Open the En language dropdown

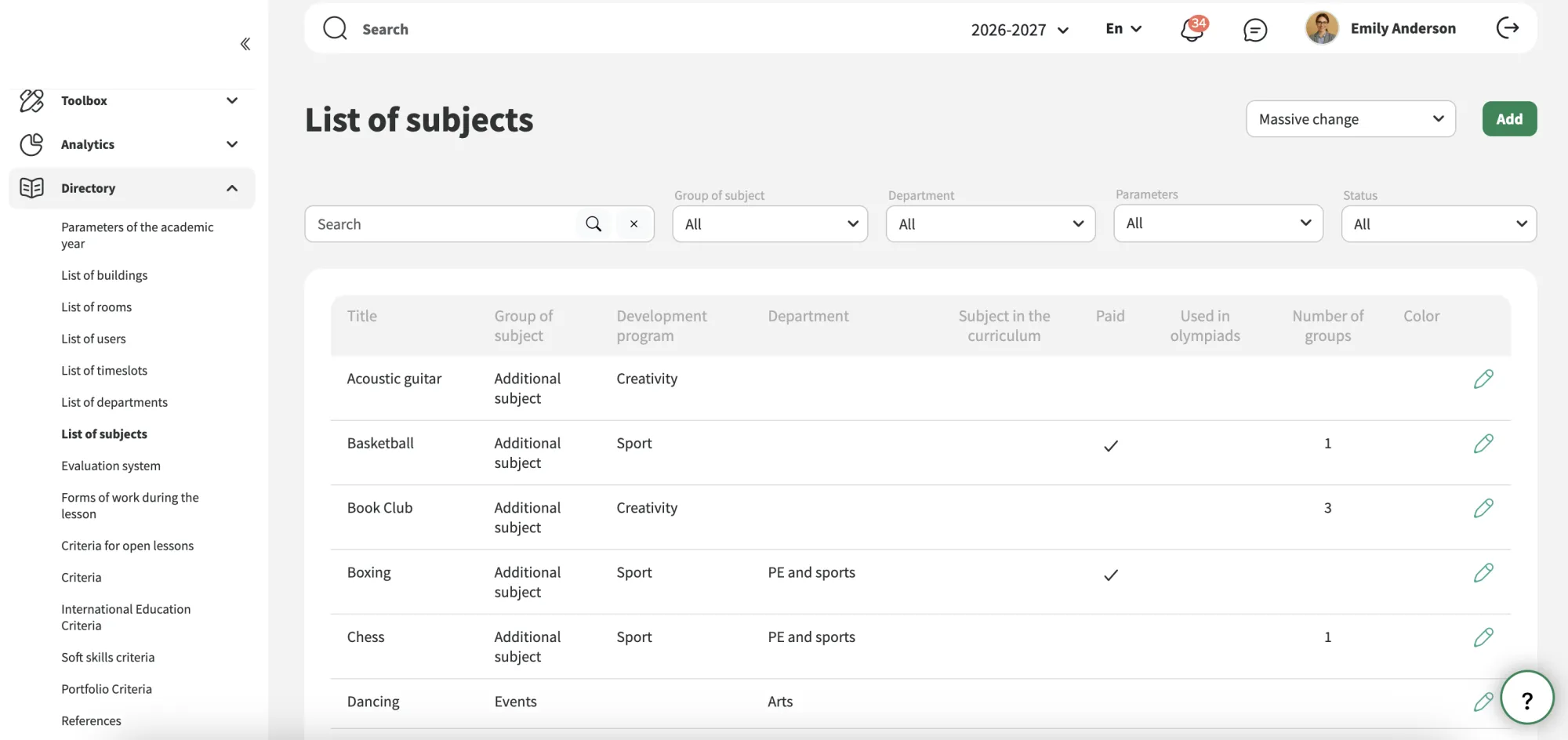(1123, 28)
